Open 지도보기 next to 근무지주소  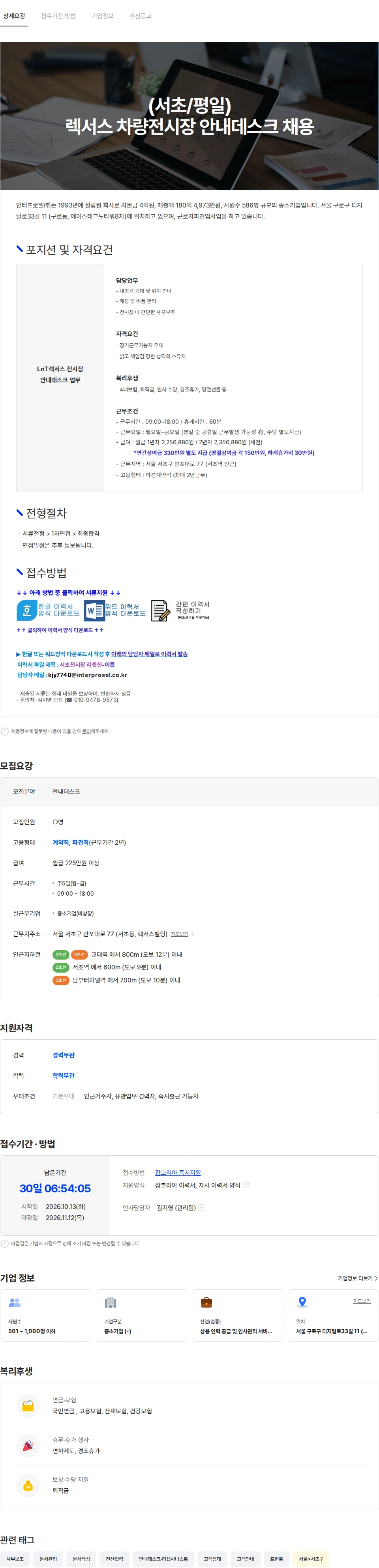pos(180,934)
